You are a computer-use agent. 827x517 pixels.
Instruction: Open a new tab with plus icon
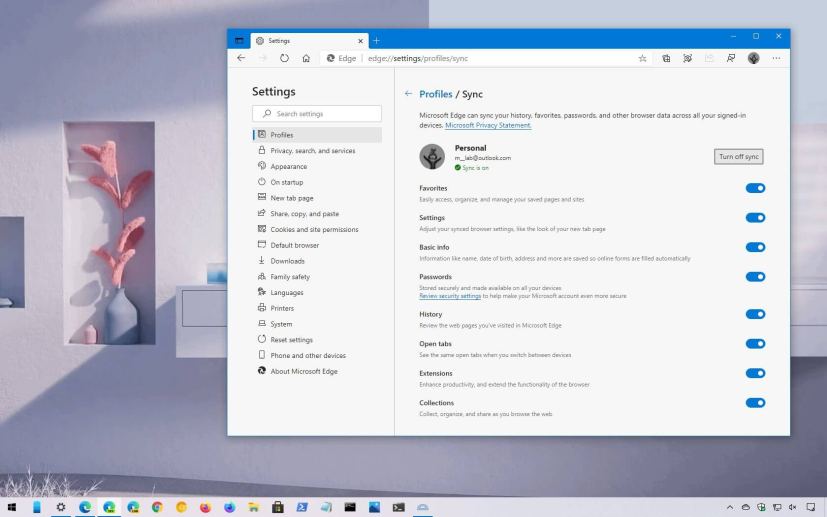[x=376, y=41]
